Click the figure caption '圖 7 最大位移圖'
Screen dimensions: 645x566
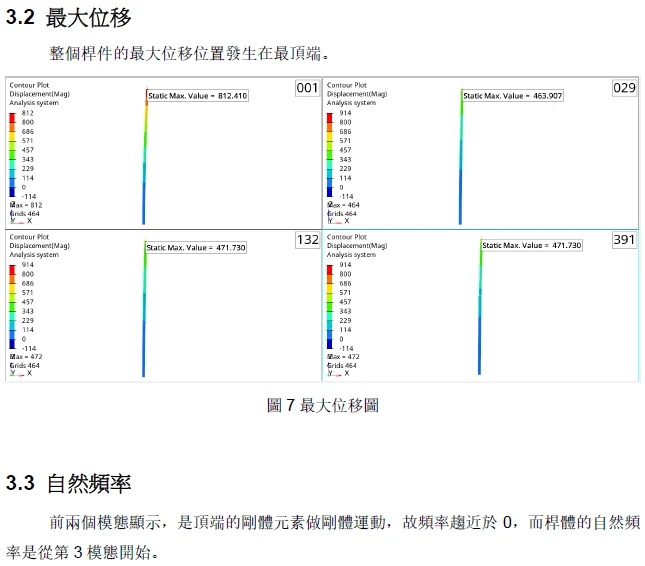click(x=322, y=405)
